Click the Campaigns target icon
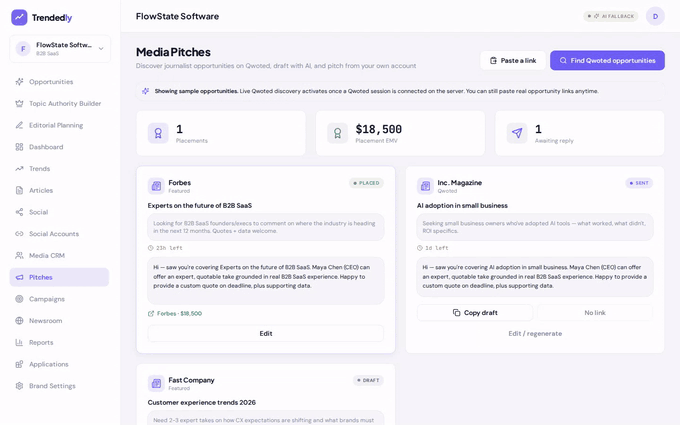The height and width of the screenshot is (425, 680). click(19, 299)
